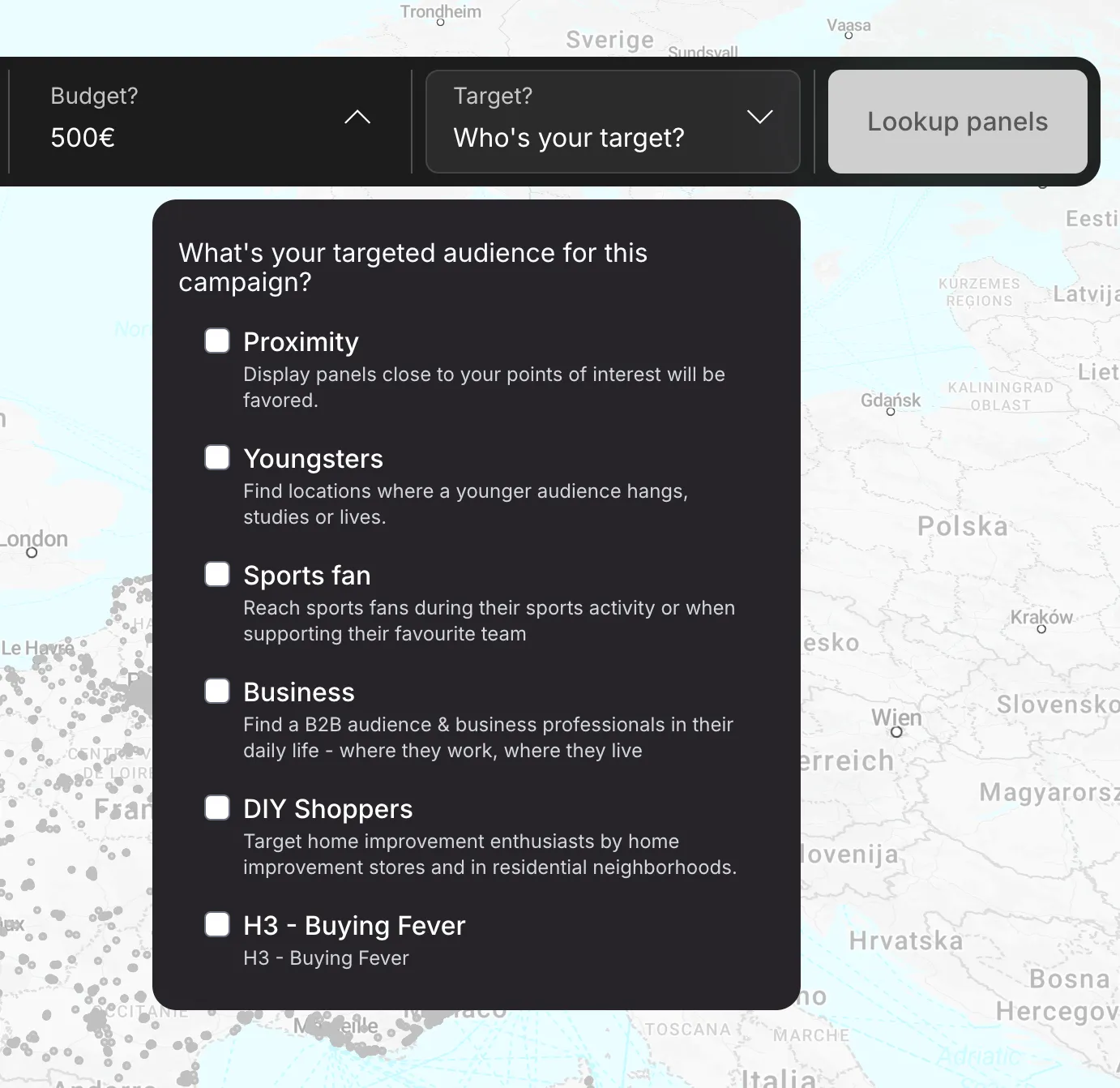The image size is (1120, 1088).
Task: Click the Gdańsk city marker on map
Action: 891,412
